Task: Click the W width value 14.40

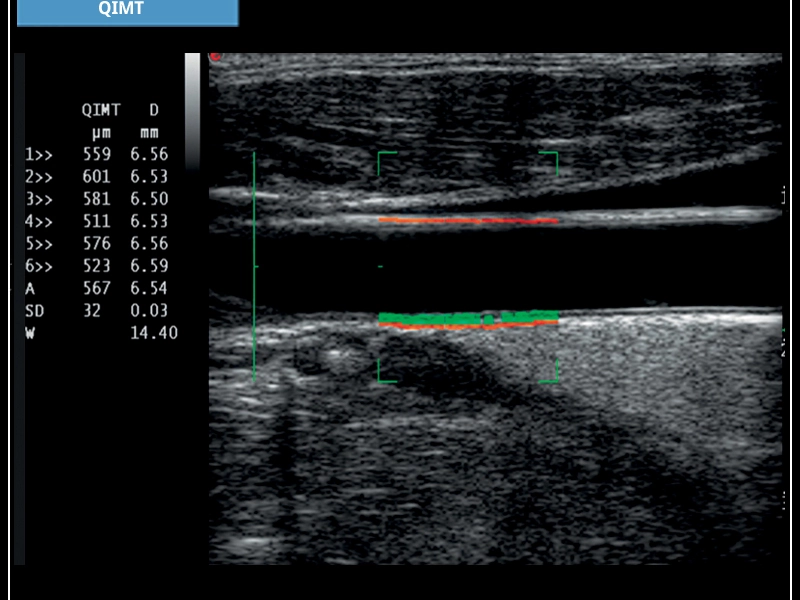Action: click(153, 333)
